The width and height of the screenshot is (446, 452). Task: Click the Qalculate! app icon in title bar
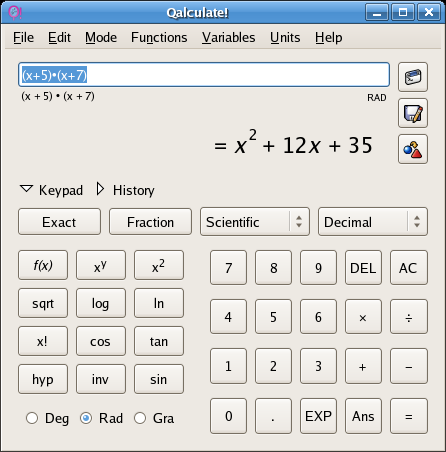[15, 12]
